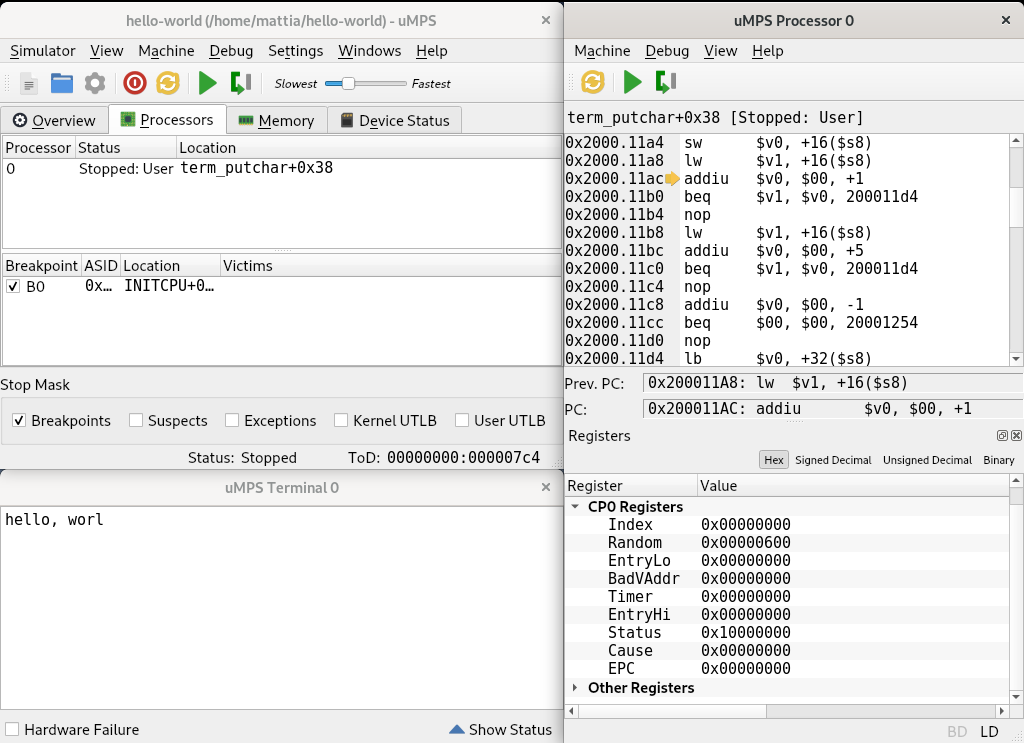Click the green play icon in the main toolbar
1024x743 pixels.
coord(207,84)
